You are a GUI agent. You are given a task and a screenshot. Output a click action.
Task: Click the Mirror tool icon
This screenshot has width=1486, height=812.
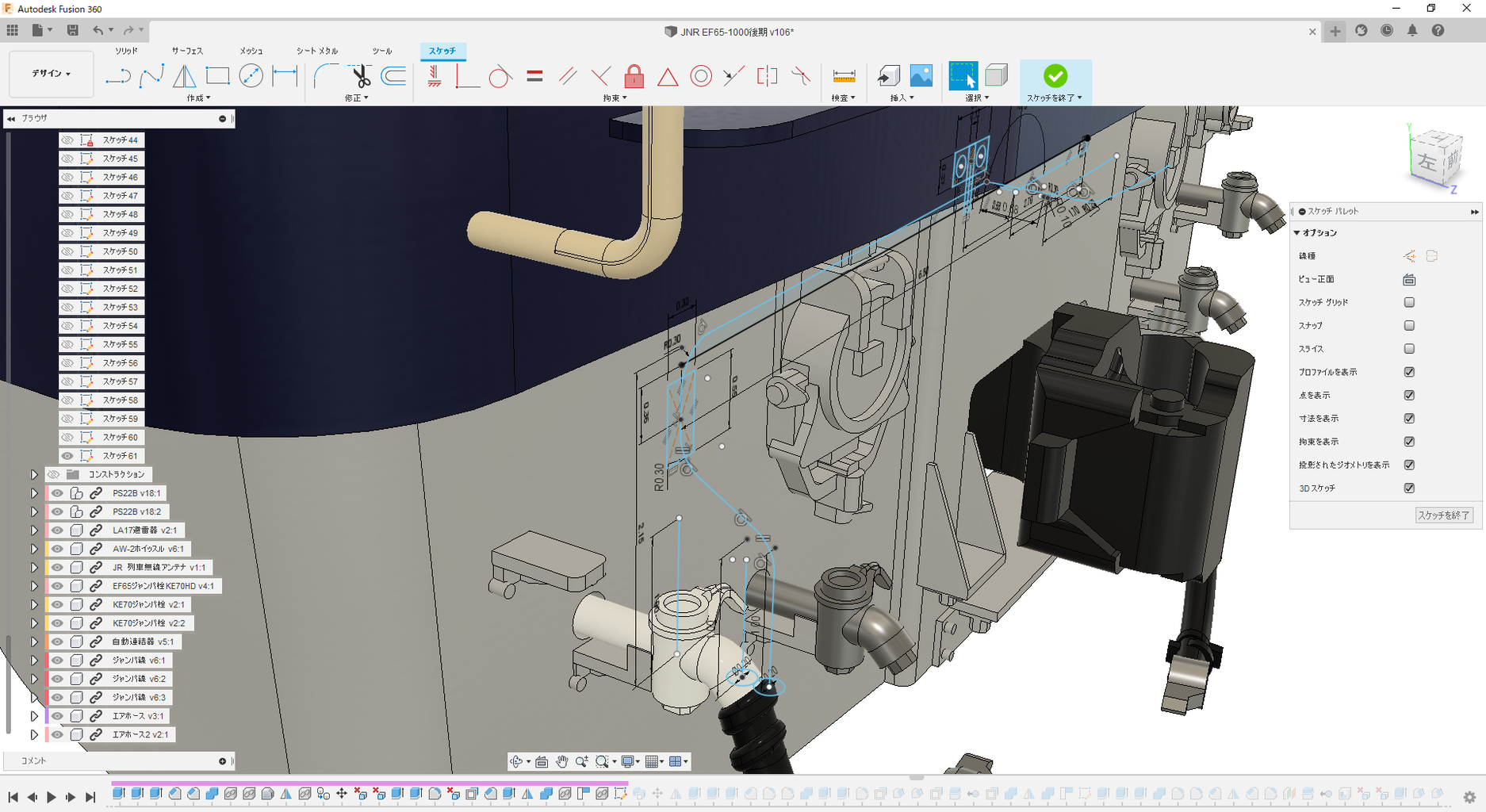[x=184, y=76]
